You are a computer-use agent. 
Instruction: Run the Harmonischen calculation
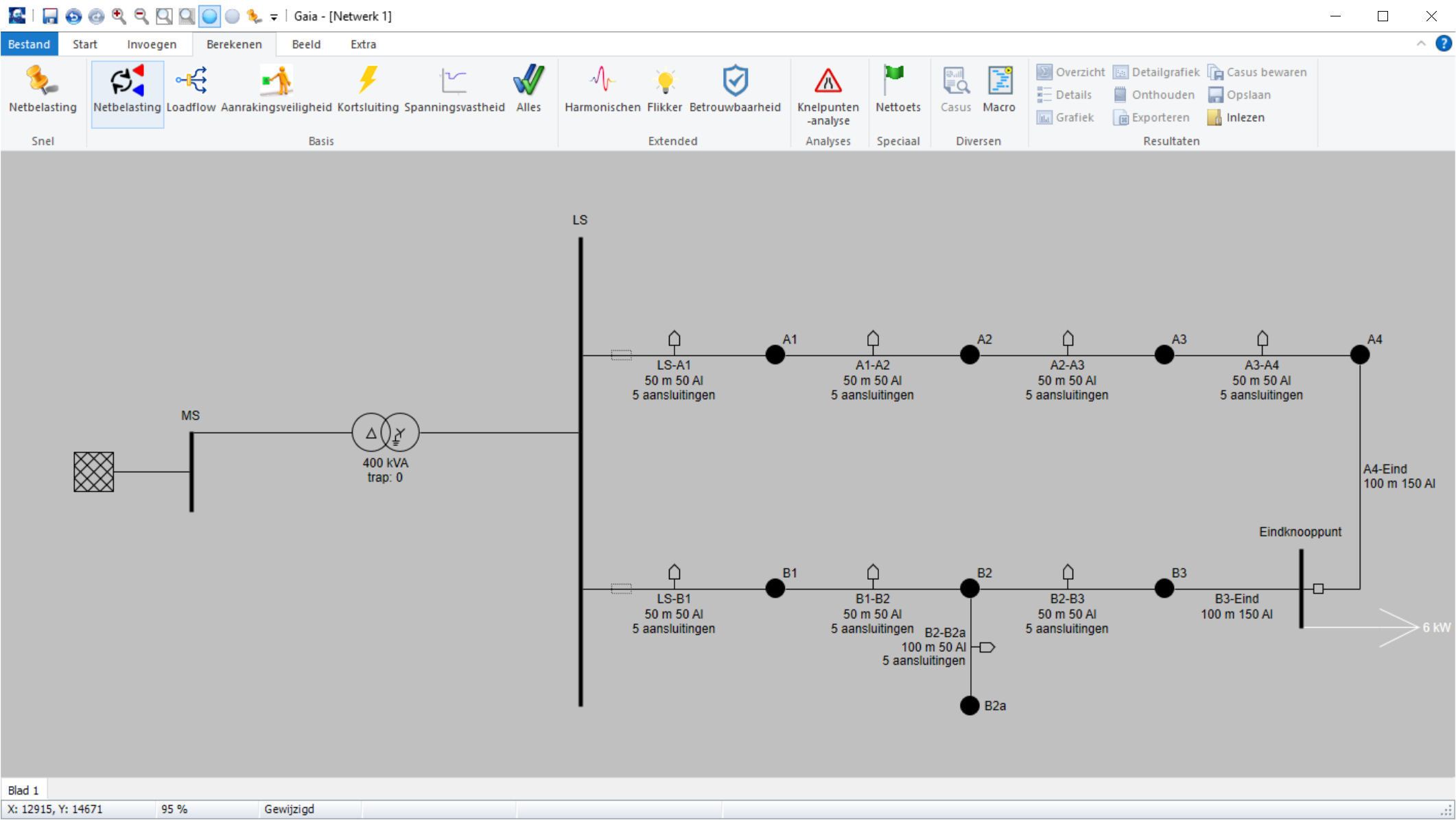602,90
